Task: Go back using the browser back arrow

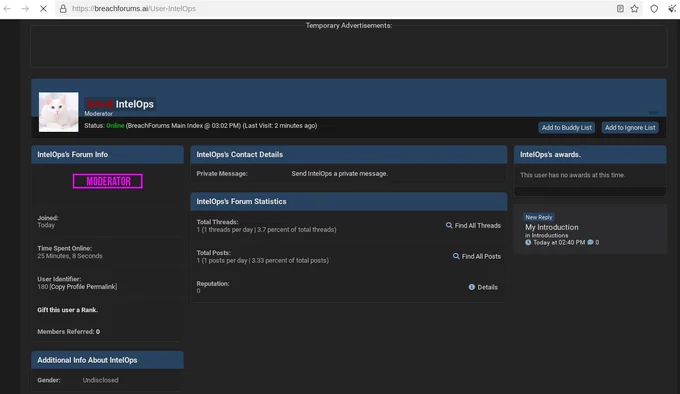Action: click(7, 9)
